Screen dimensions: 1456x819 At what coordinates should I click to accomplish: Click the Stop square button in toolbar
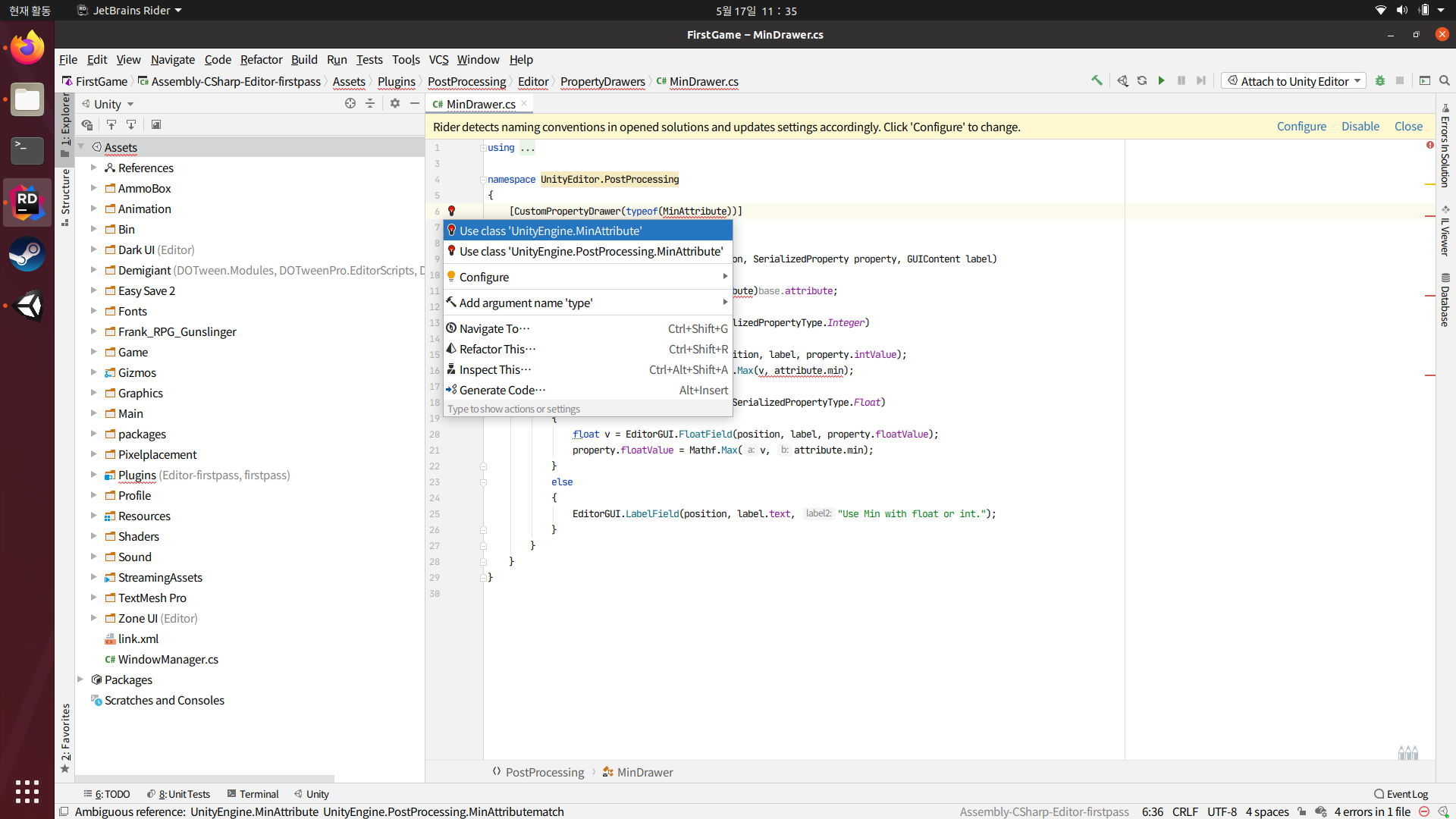[x=1400, y=80]
